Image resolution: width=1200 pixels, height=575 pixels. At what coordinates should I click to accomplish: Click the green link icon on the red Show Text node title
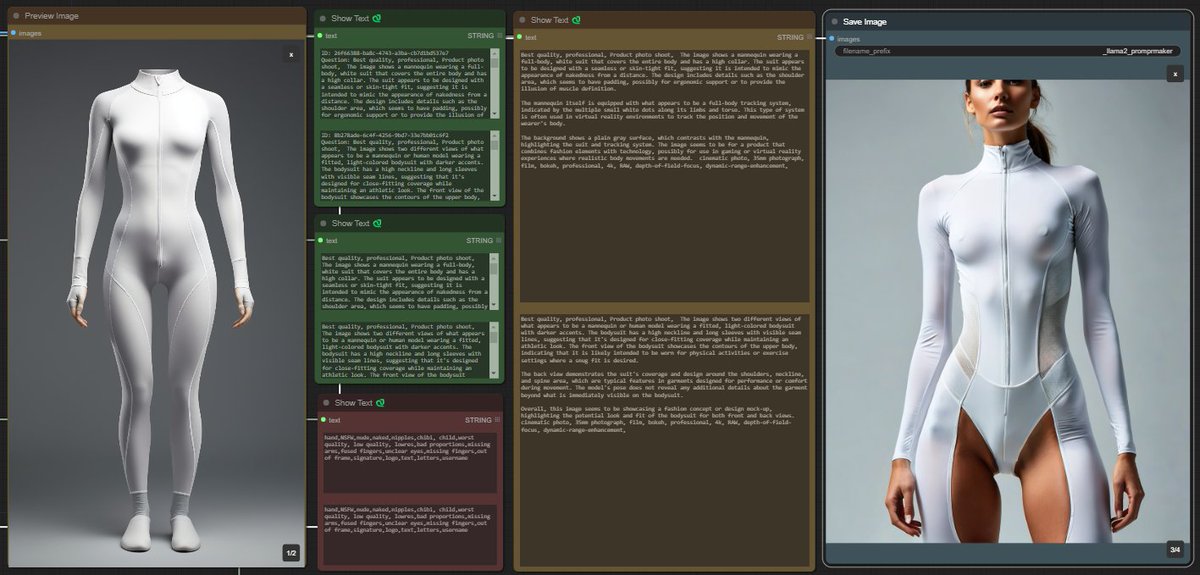(x=380, y=402)
